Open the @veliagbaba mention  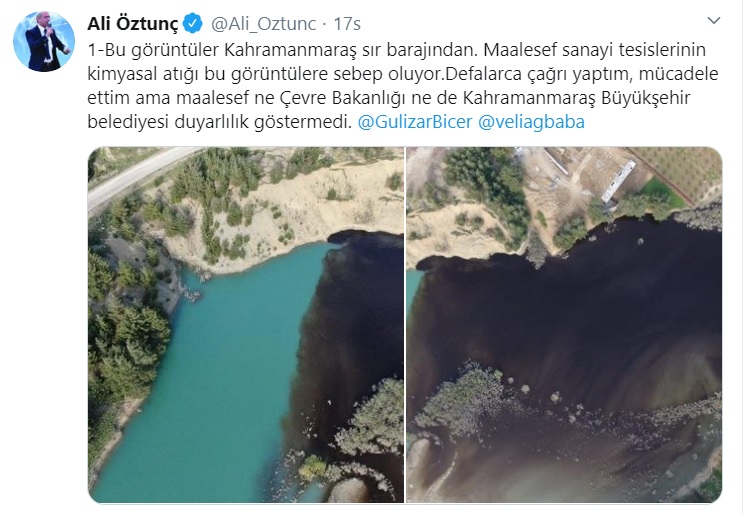pyautogui.click(x=531, y=122)
